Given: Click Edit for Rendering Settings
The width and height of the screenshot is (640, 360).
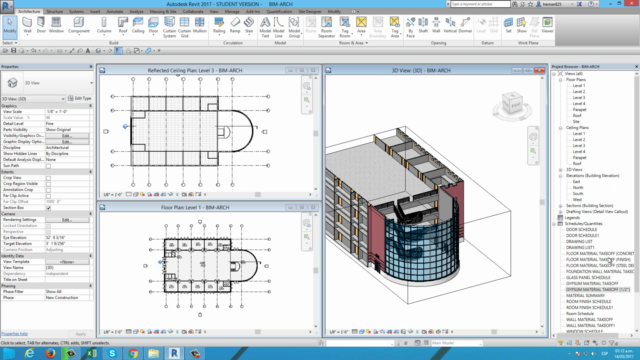Looking at the screenshot, I should (x=67, y=220).
